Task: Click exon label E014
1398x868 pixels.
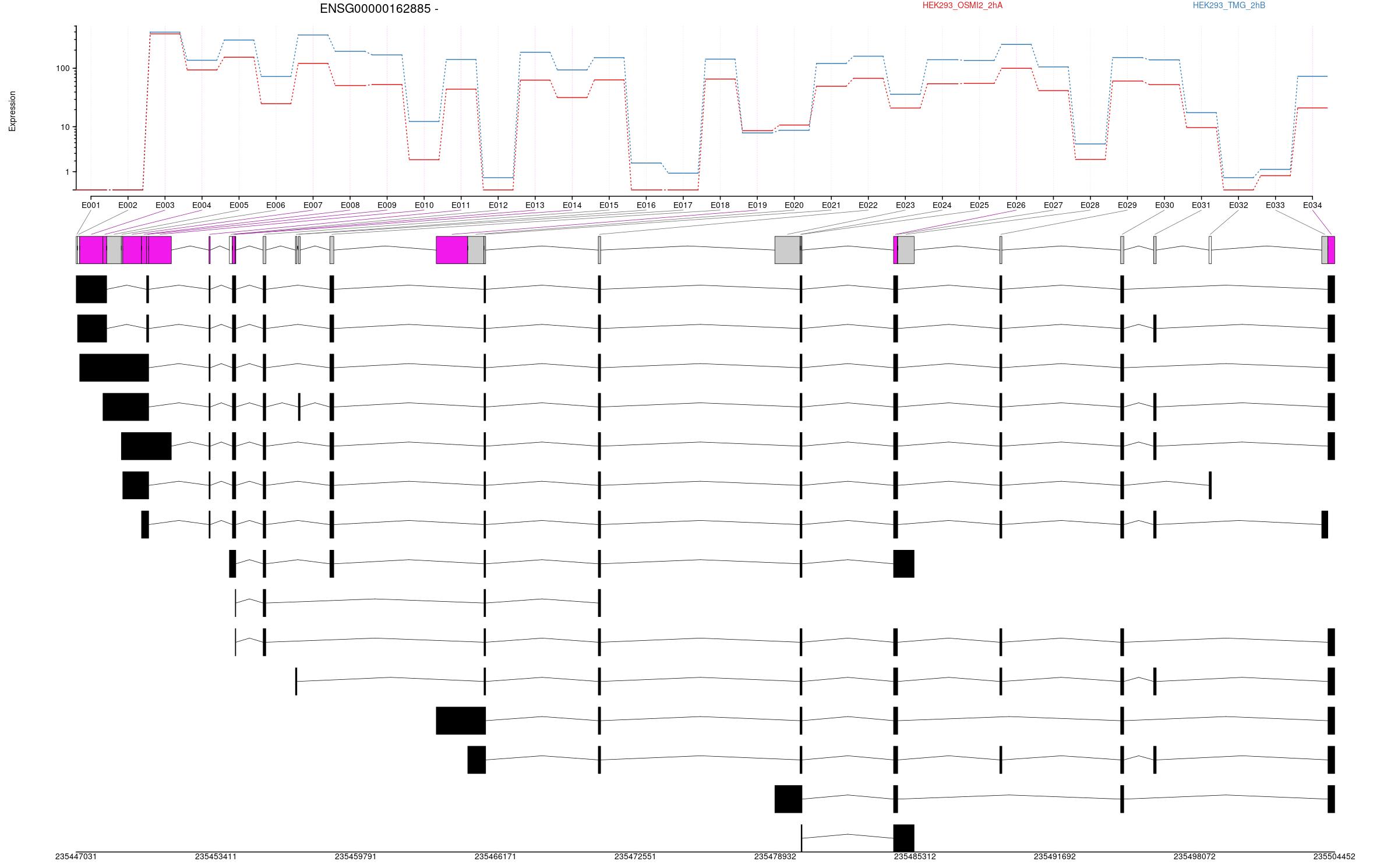Action: pyautogui.click(x=572, y=205)
